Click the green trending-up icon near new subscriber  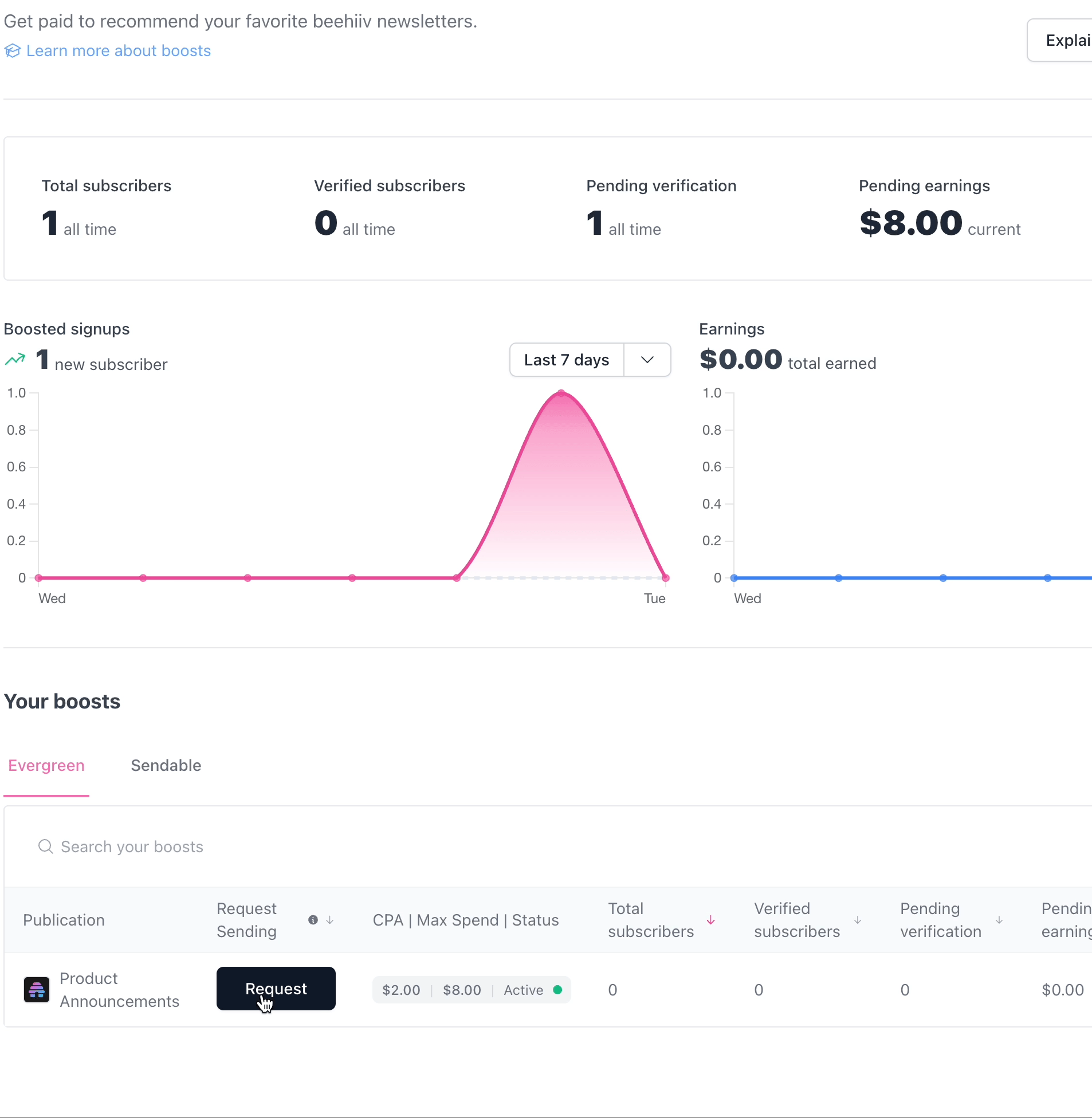[15, 360]
